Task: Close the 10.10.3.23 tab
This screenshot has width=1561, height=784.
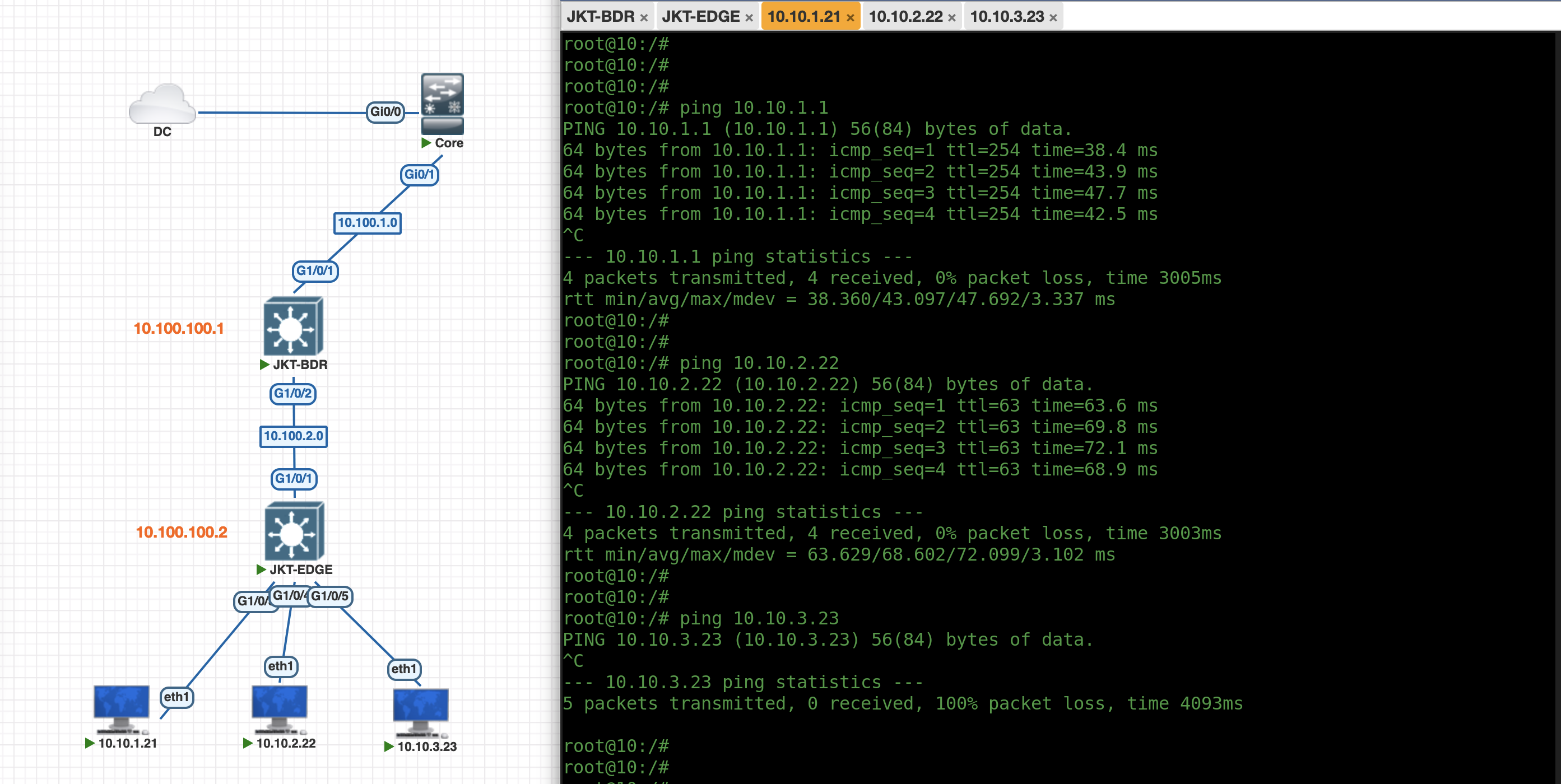Action: [1053, 17]
